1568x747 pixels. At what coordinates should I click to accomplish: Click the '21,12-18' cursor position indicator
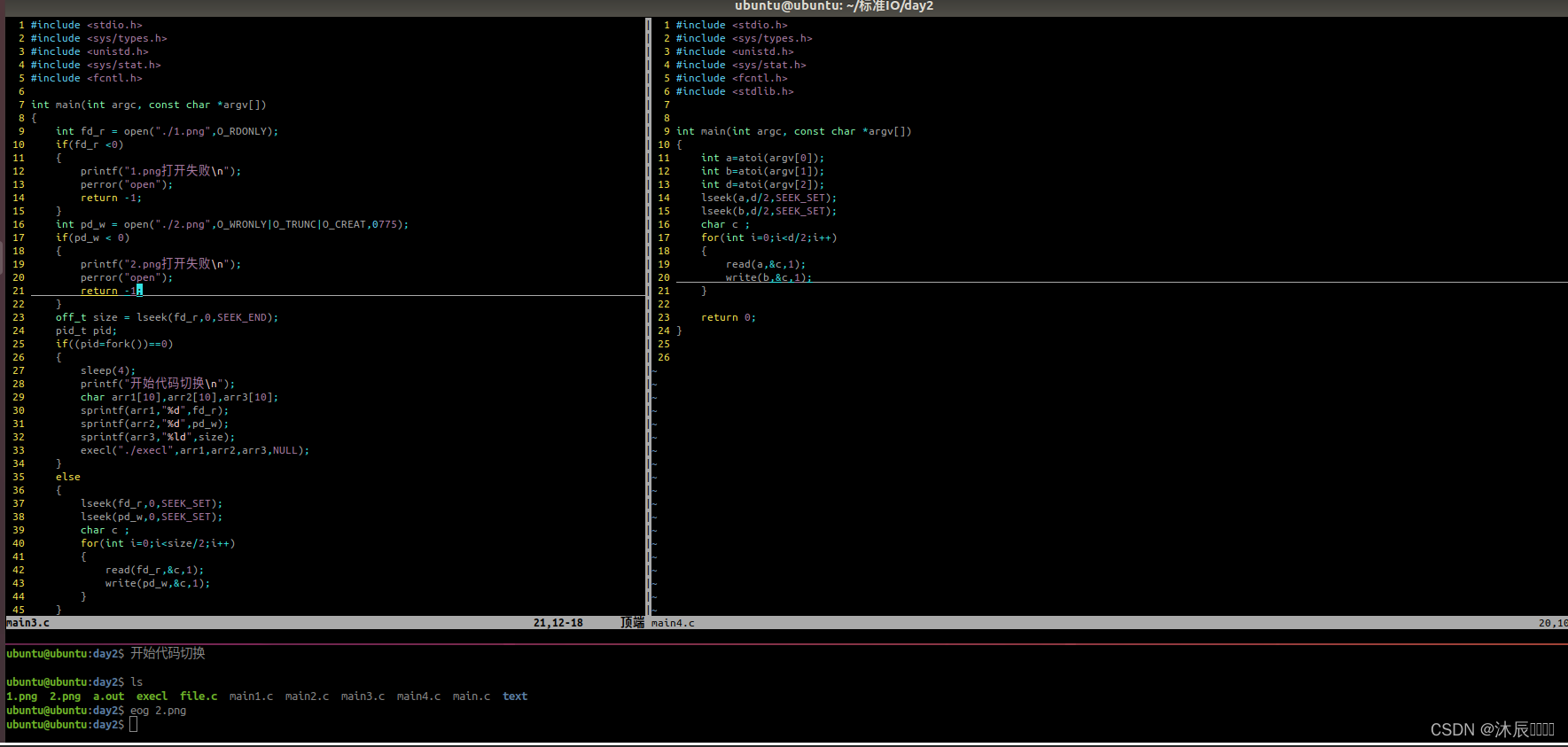[558, 623]
